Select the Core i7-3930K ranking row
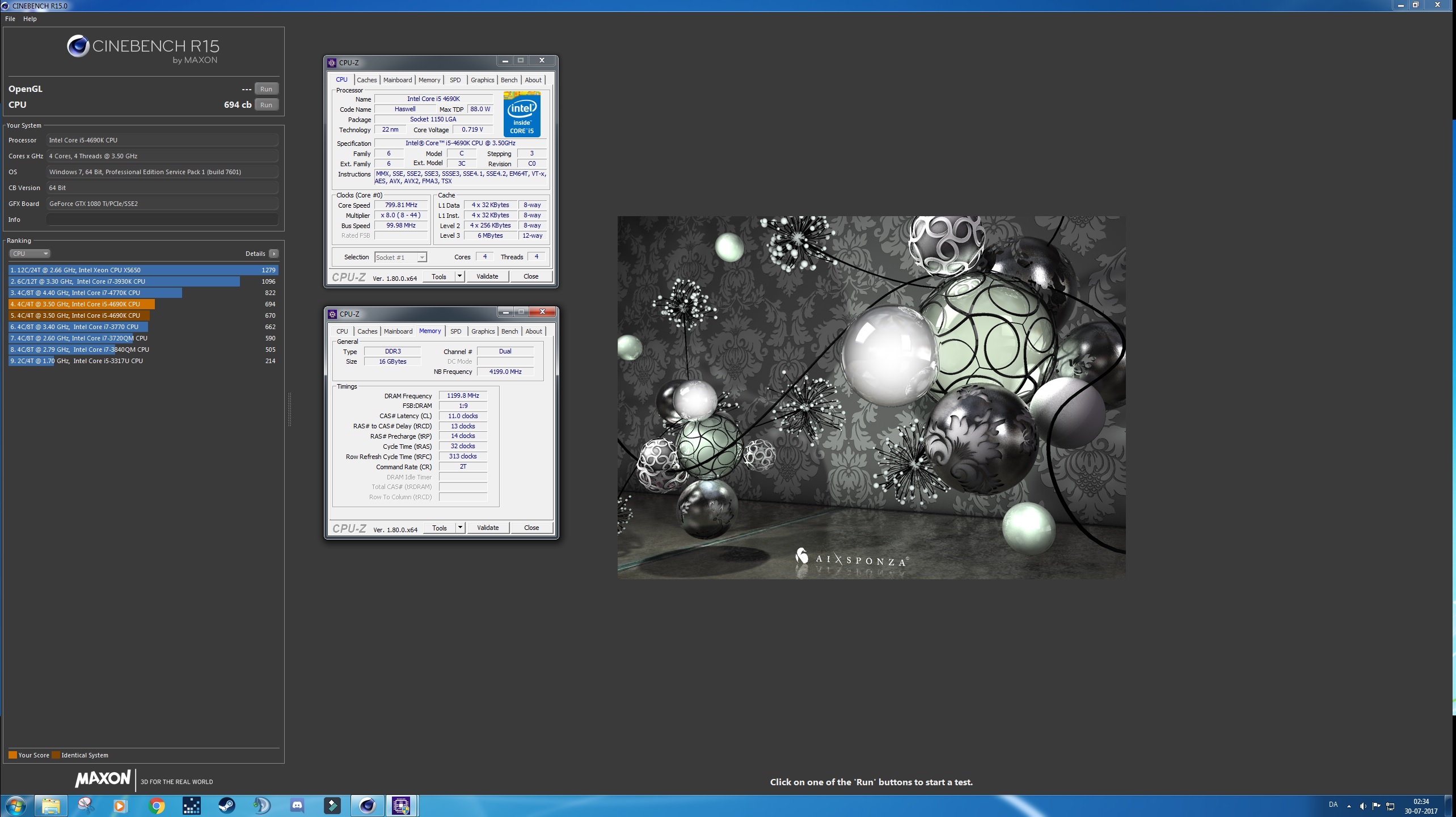The height and width of the screenshot is (817, 1456). coord(143,281)
